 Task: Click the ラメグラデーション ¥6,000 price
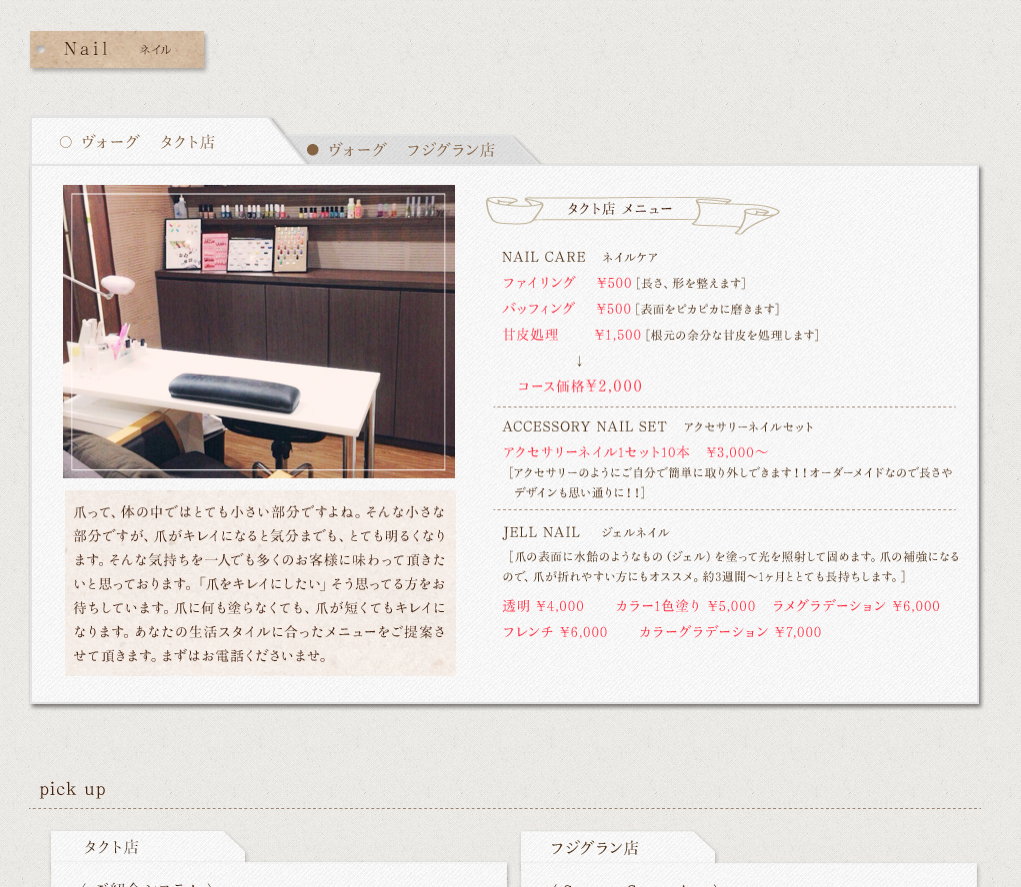coord(856,606)
